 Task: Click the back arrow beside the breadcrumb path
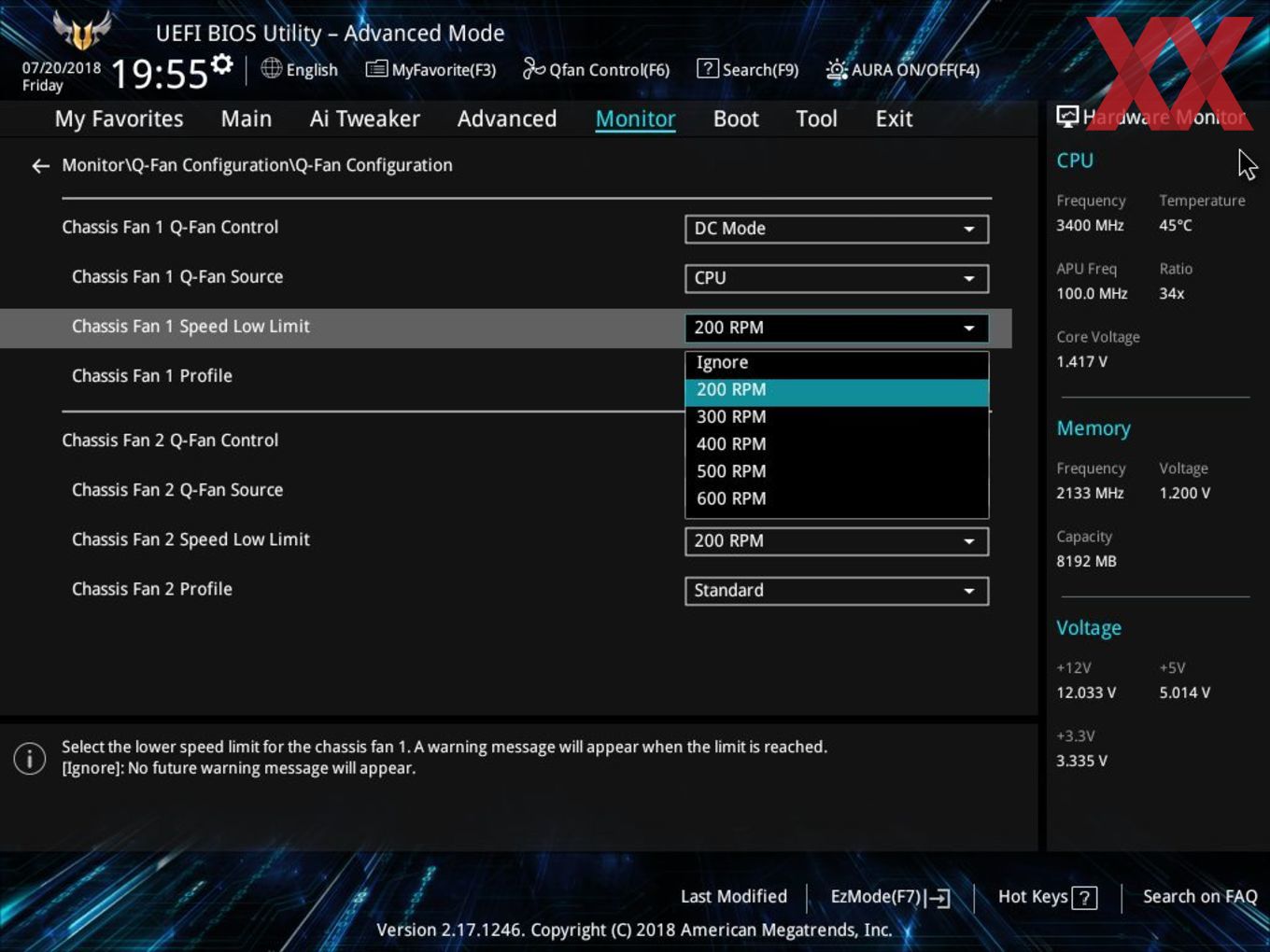[x=40, y=166]
